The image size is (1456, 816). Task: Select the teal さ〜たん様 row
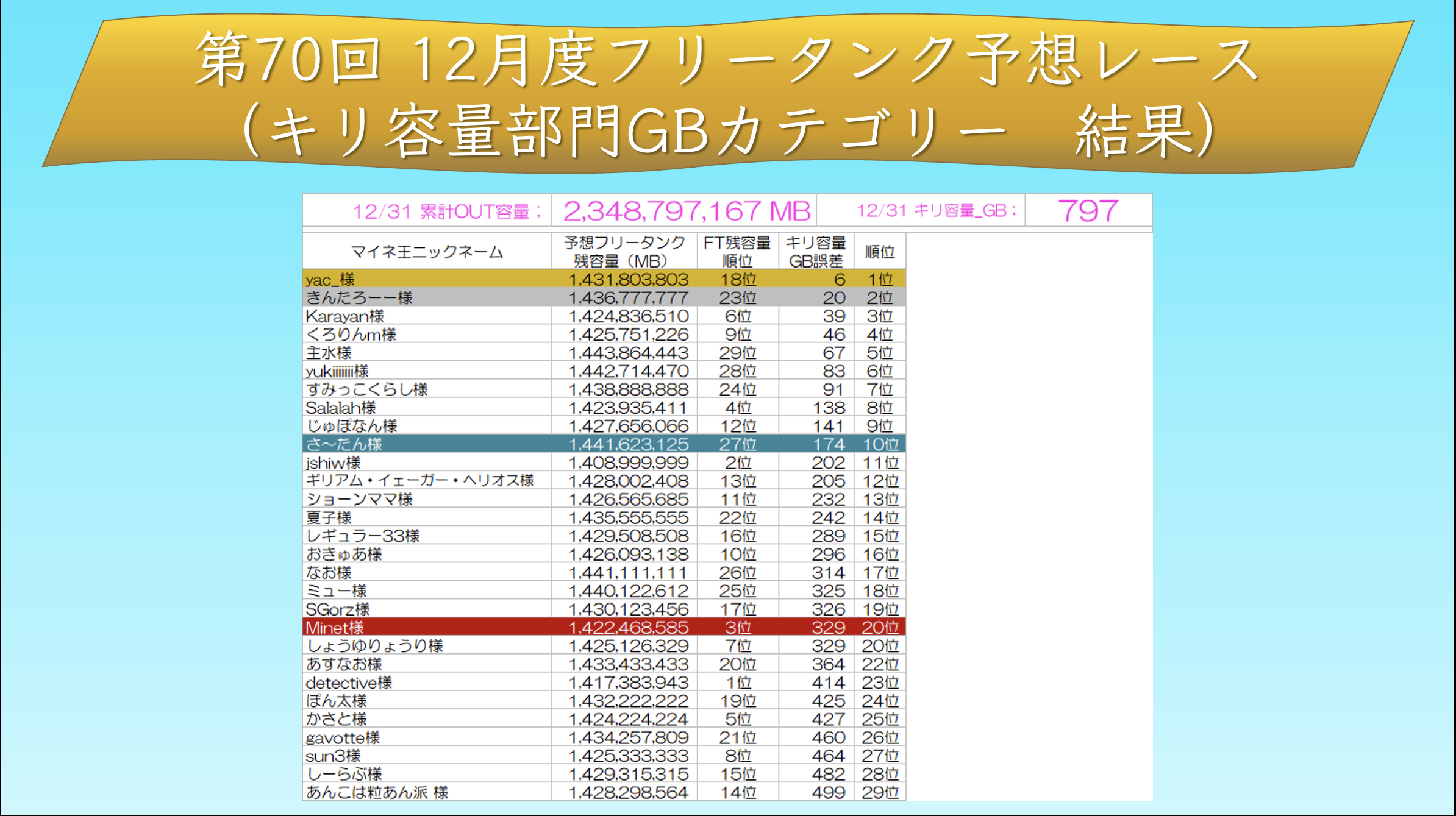[x=604, y=444]
